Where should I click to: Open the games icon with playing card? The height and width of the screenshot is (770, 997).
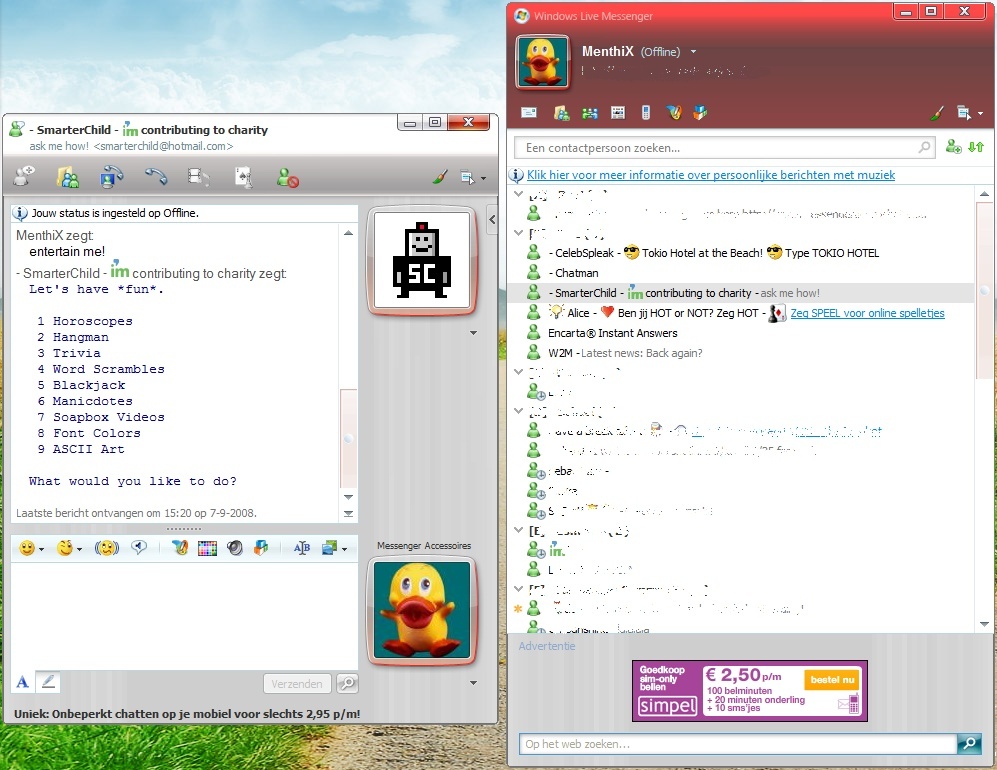[x=243, y=177]
